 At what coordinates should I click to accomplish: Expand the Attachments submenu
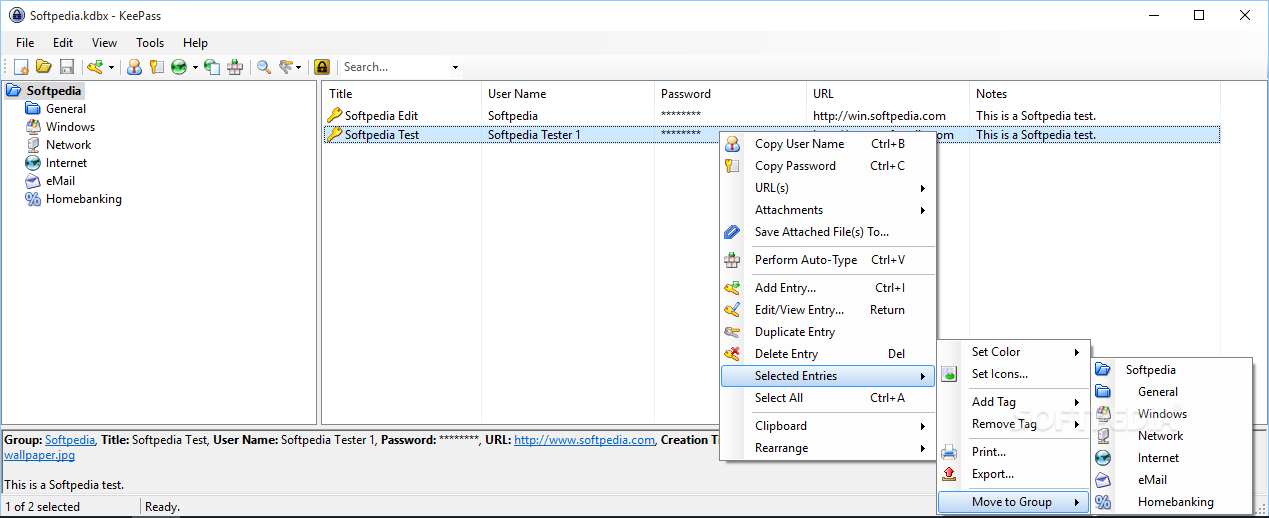[x=828, y=210]
